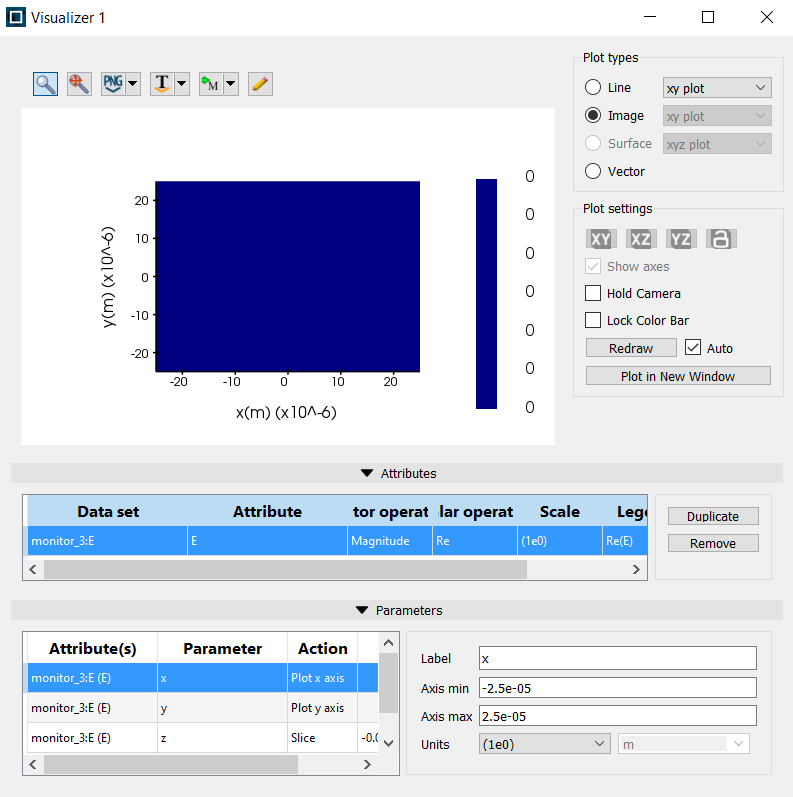Click the Re scalar operation cell
The height and width of the screenshot is (797, 793).
(475, 541)
